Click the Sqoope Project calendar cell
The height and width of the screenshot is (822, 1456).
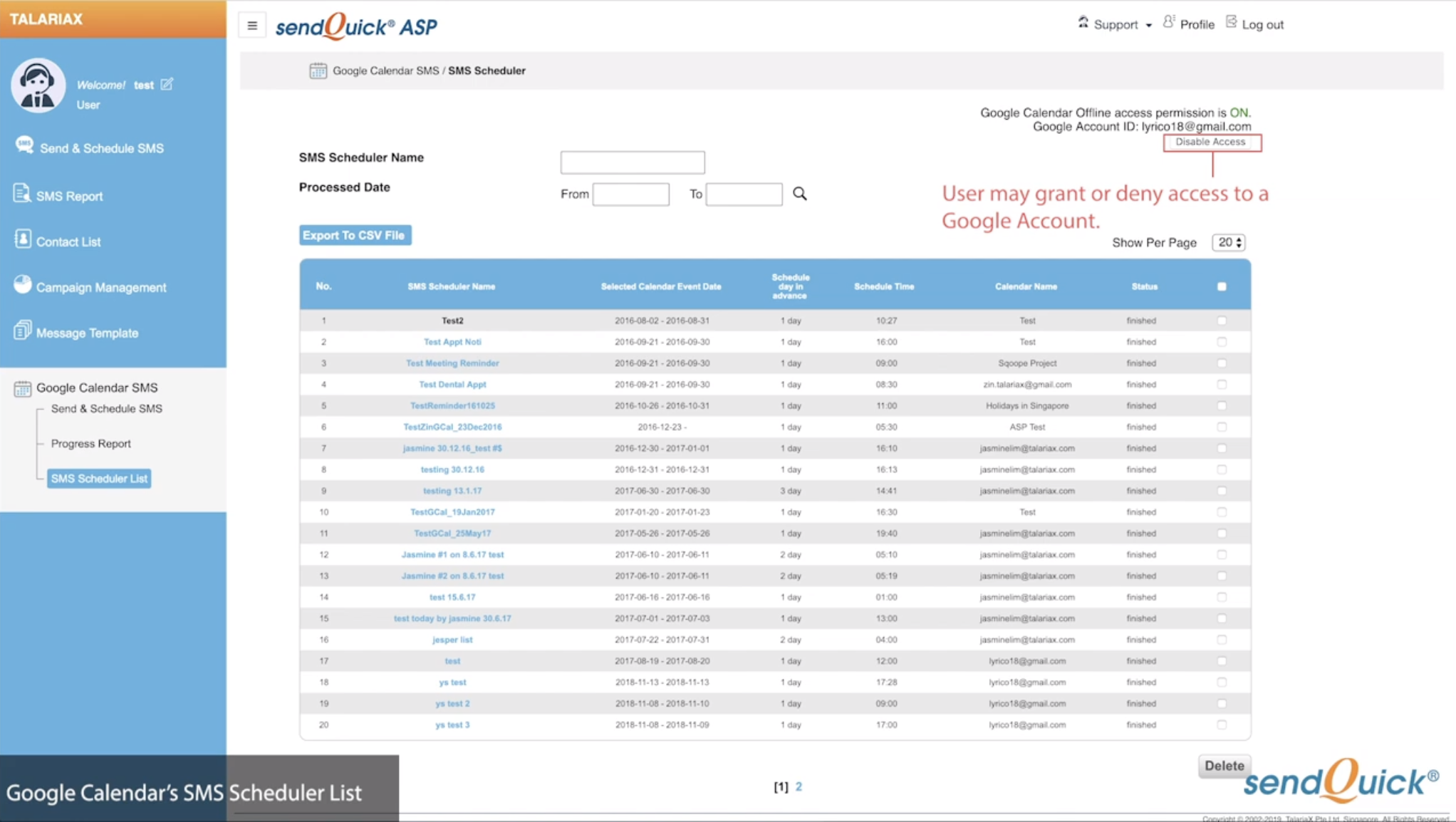tap(1027, 363)
